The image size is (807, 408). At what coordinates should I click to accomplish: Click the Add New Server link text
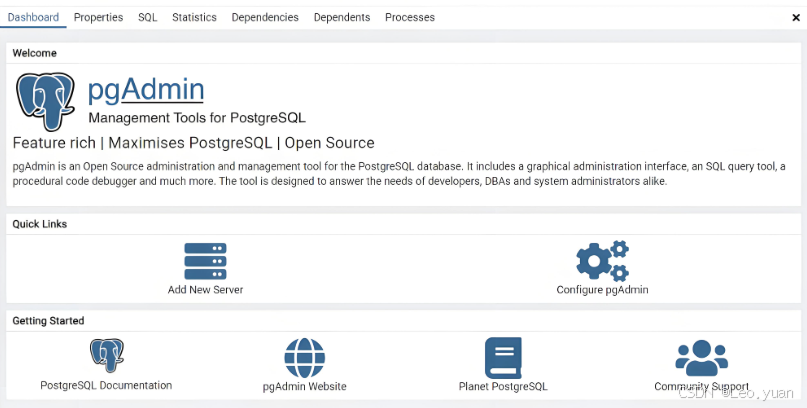pyautogui.click(x=205, y=290)
